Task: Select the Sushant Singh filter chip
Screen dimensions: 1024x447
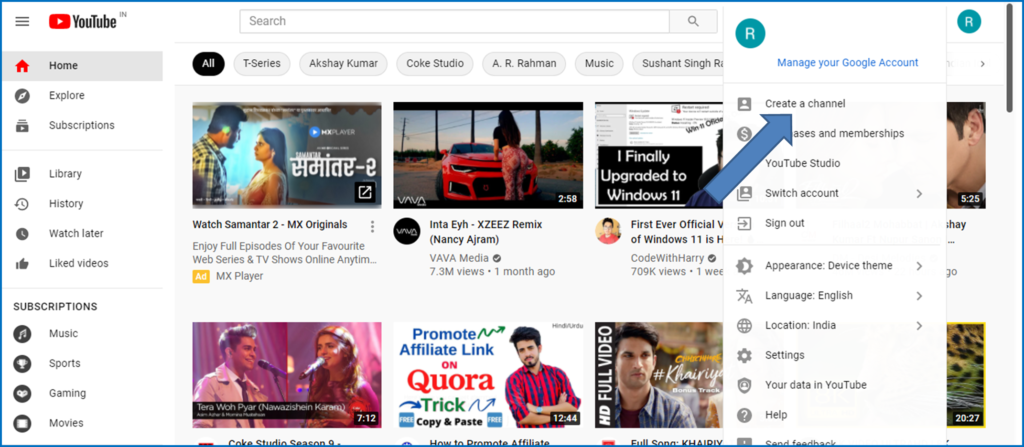Action: tap(679, 64)
